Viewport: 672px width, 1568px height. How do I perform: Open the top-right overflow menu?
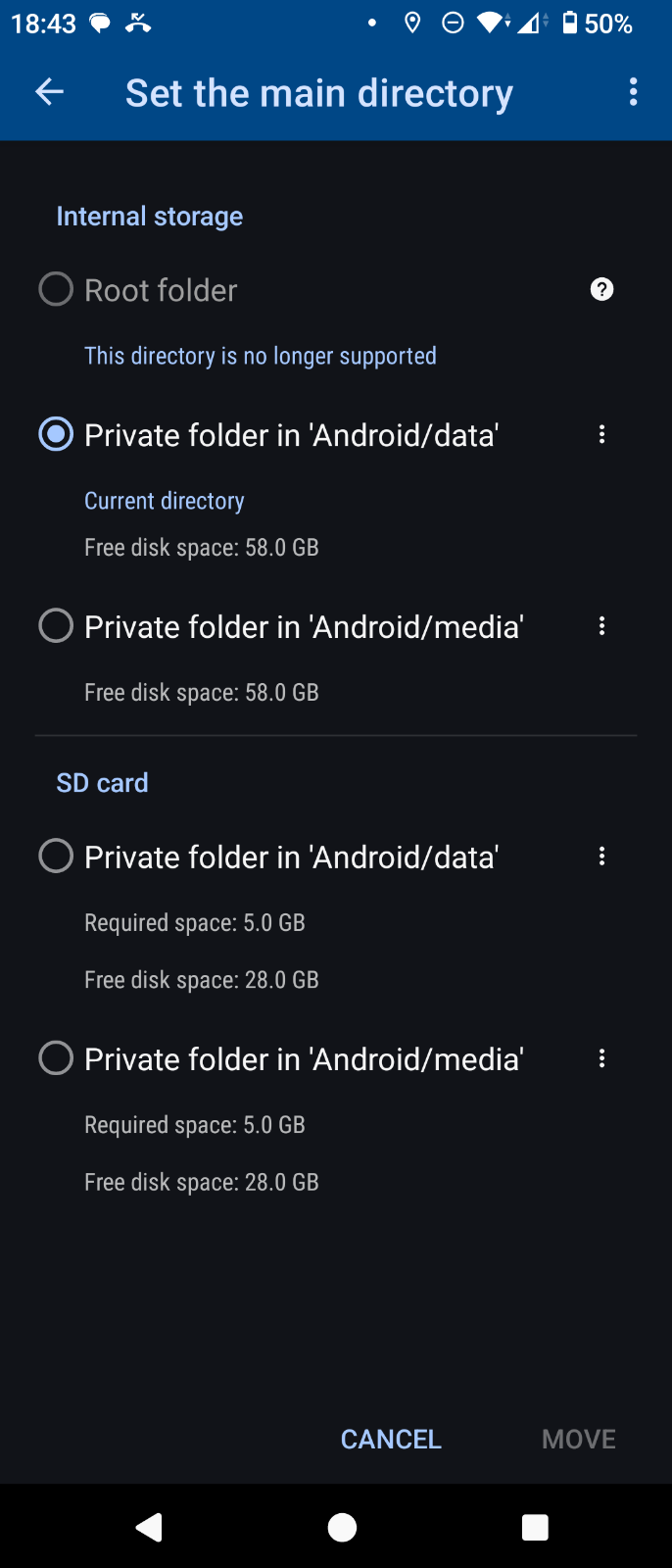(x=634, y=92)
